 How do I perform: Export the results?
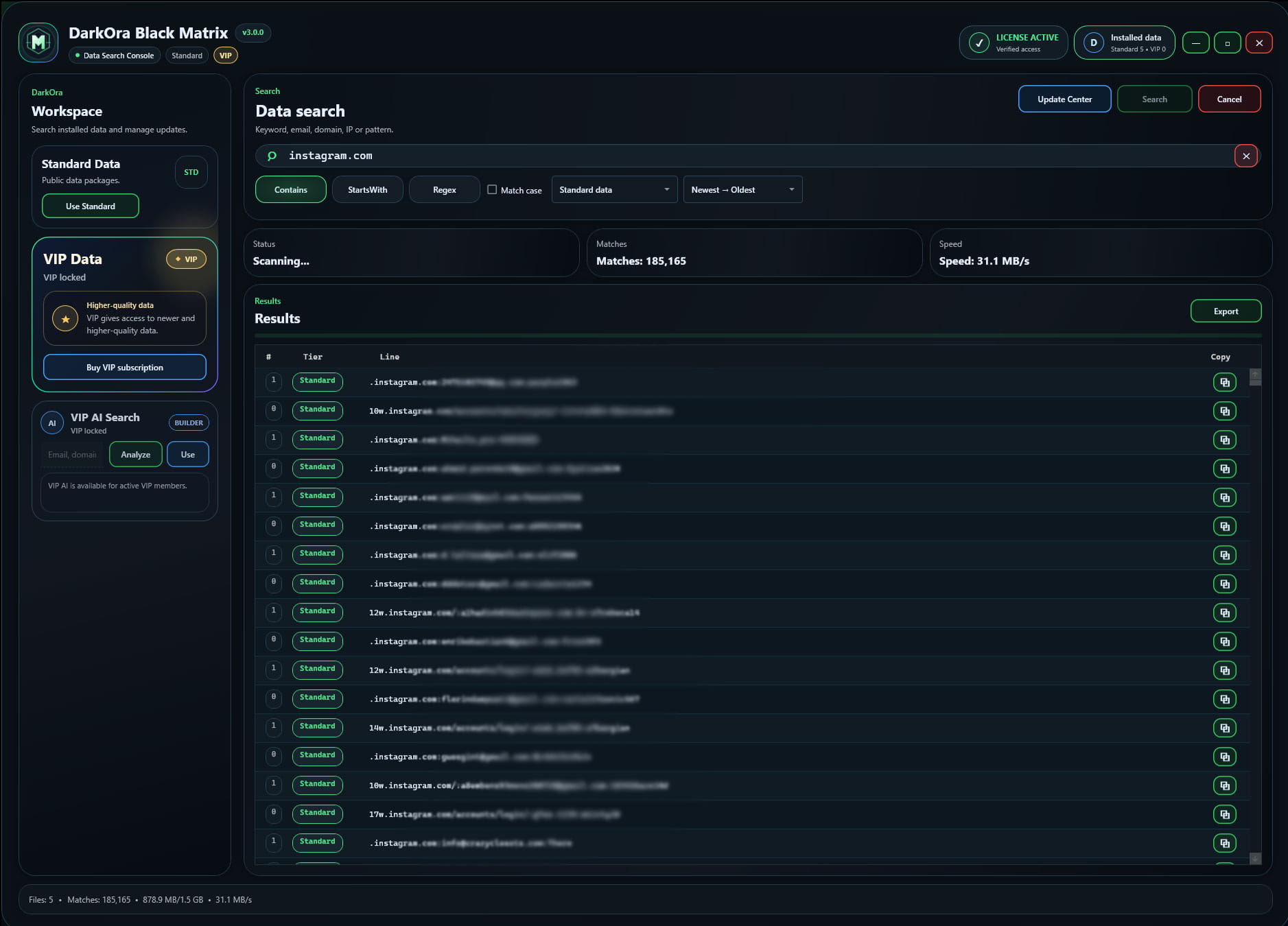1226,311
